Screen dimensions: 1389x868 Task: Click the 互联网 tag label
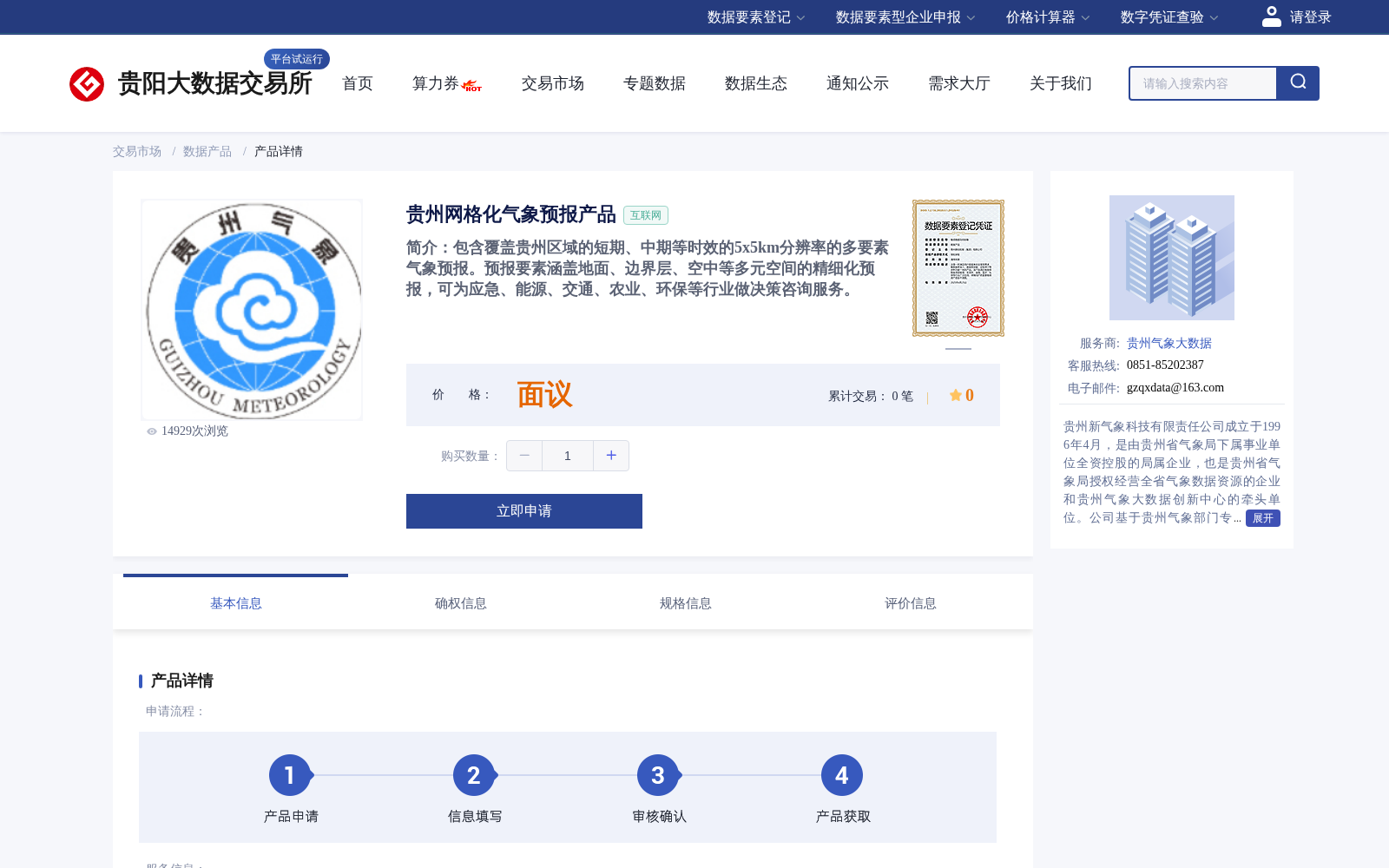646,215
